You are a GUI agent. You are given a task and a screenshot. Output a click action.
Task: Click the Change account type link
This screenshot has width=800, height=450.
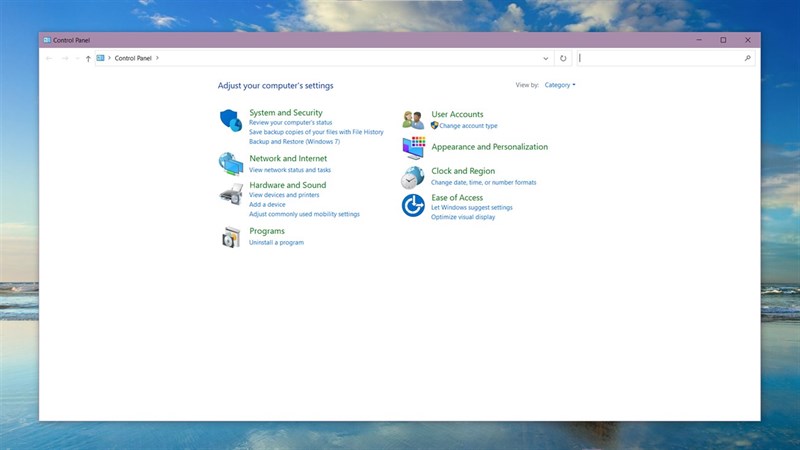468,126
